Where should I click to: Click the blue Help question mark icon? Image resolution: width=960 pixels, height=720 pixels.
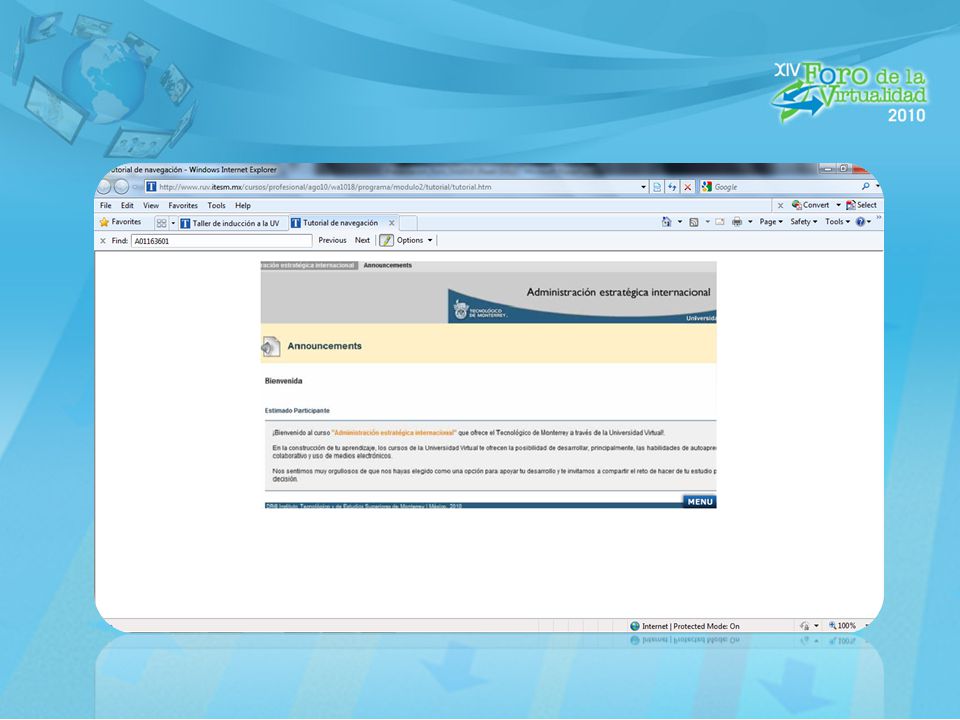860,222
